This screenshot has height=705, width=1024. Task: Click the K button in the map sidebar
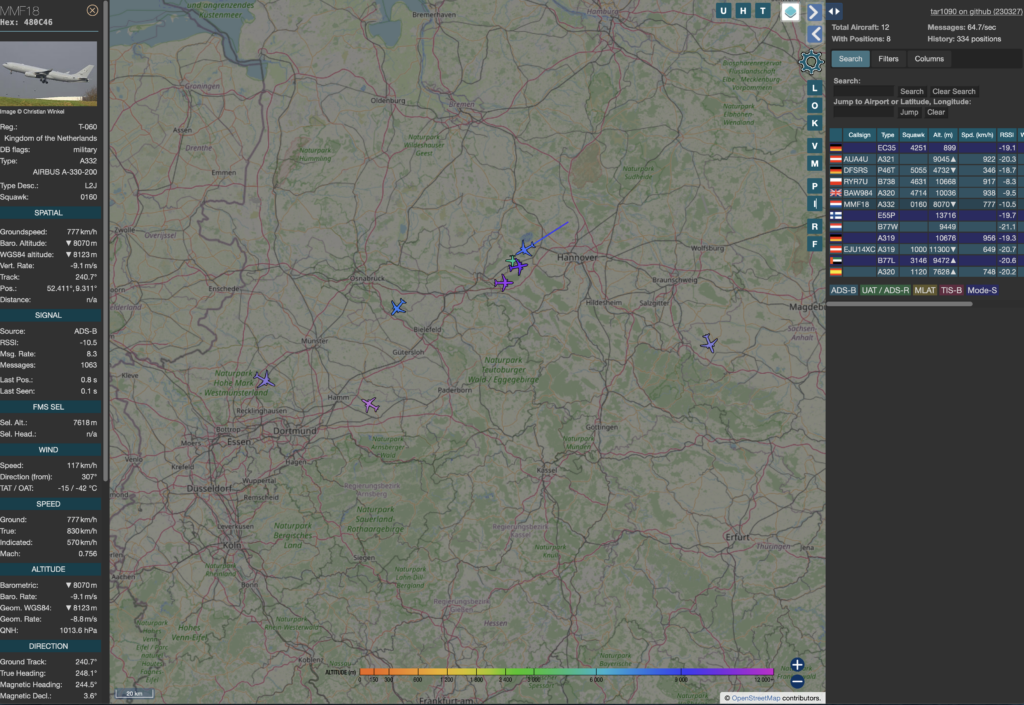pyautogui.click(x=813, y=123)
